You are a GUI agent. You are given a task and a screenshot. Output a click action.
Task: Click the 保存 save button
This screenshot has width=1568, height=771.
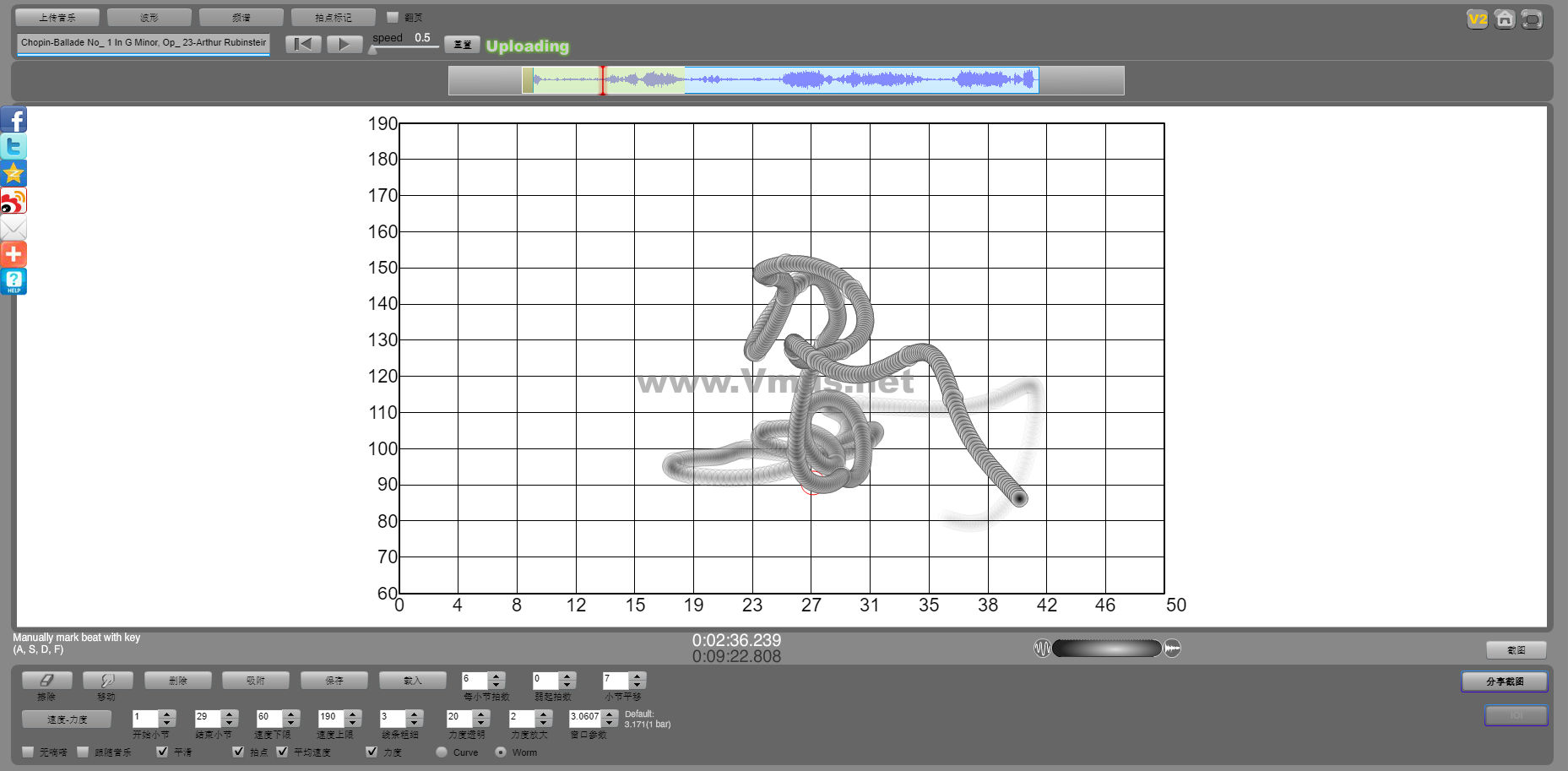[x=334, y=680]
